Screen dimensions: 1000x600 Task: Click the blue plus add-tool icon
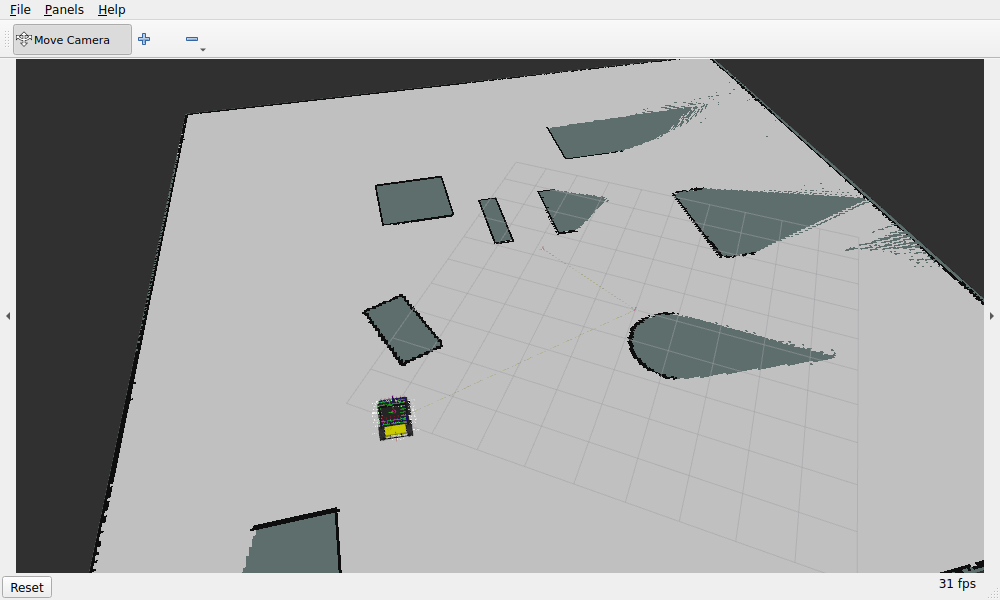pyautogui.click(x=144, y=39)
